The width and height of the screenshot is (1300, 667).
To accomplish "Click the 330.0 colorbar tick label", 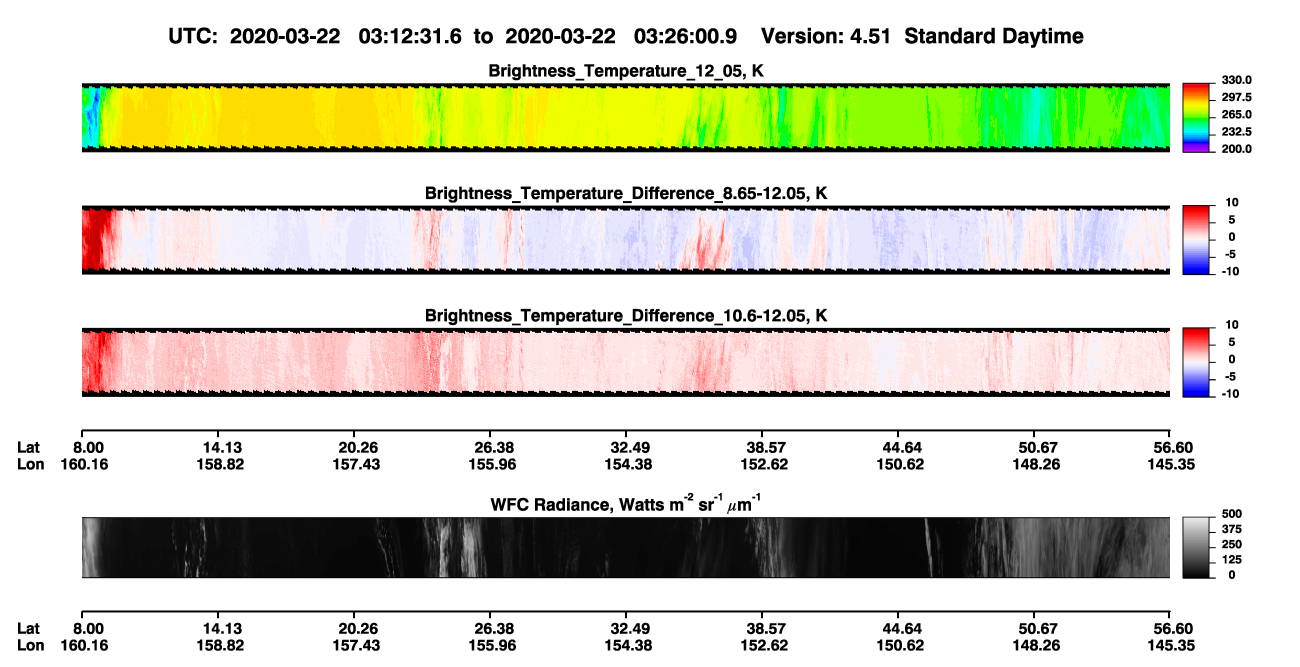I will 1237,81.
